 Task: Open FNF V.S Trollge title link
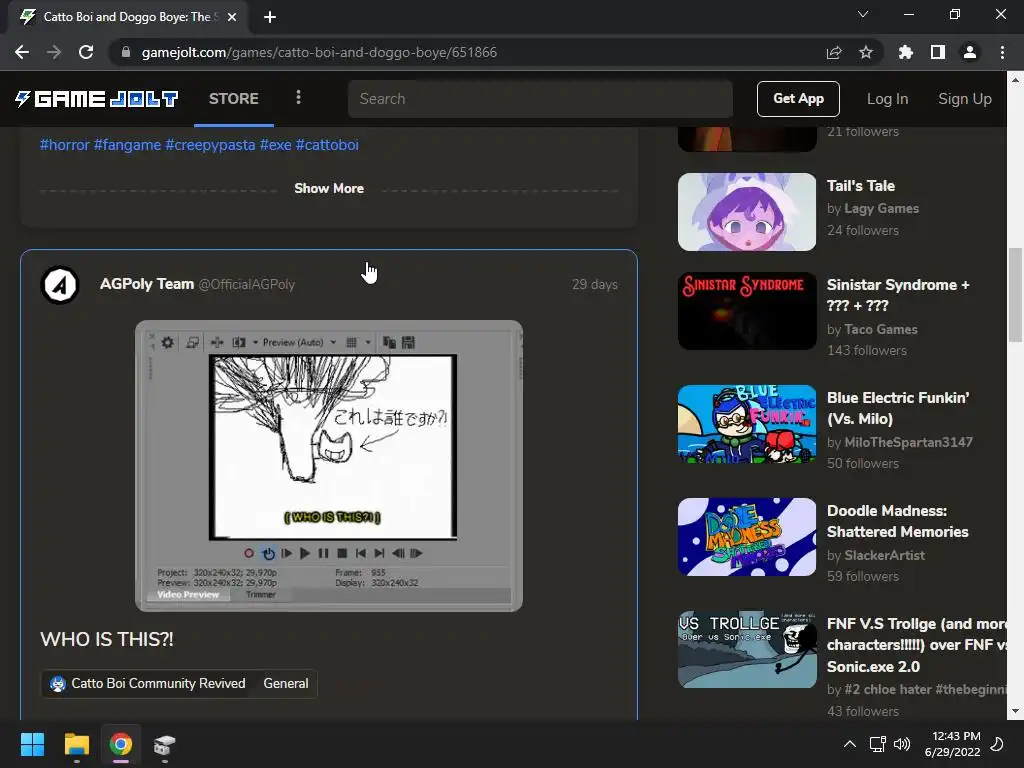916,645
